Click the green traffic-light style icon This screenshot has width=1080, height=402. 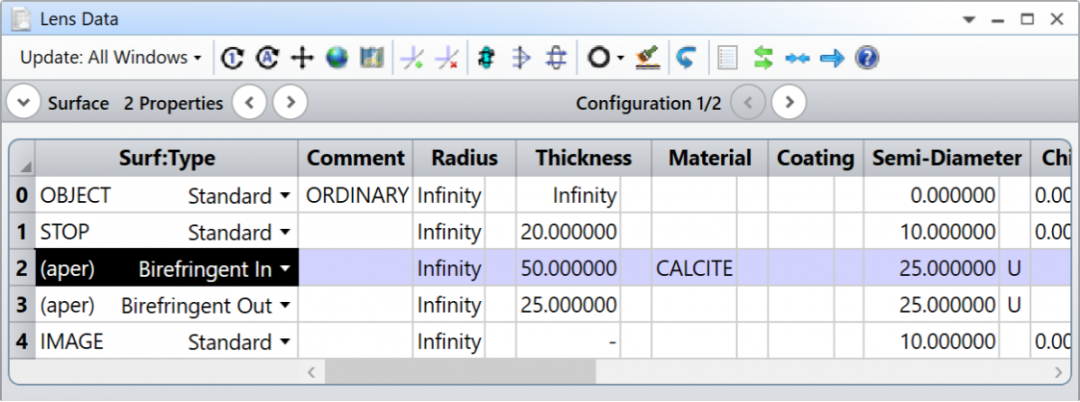pos(486,58)
